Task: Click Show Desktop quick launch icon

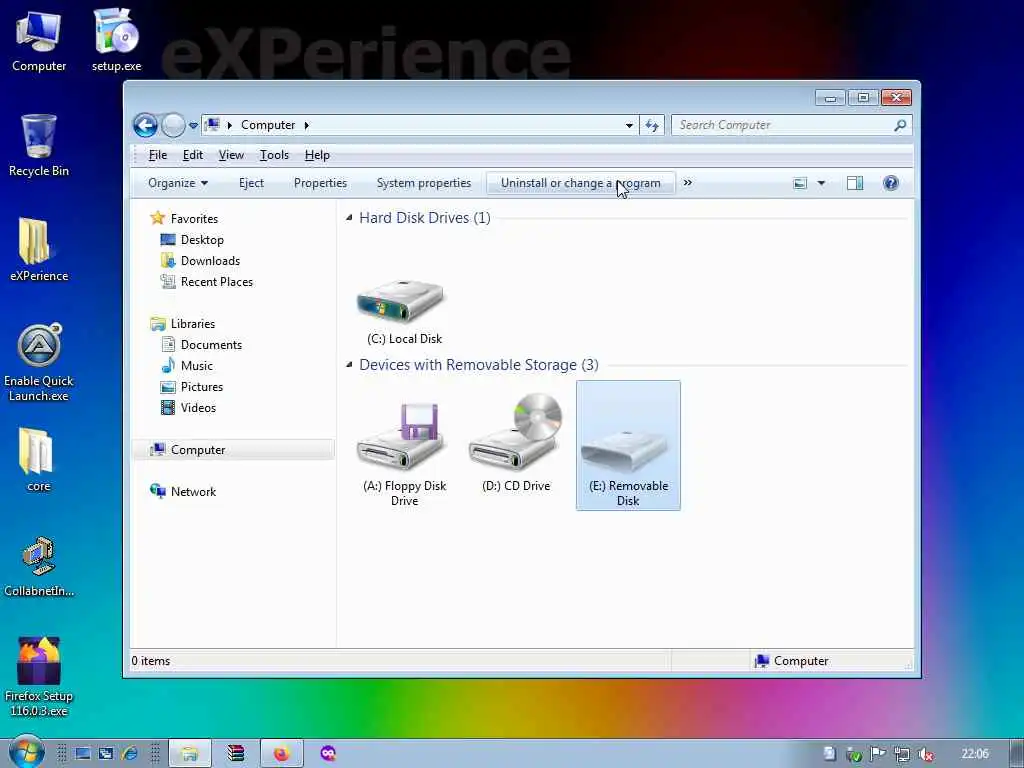Action: point(83,754)
